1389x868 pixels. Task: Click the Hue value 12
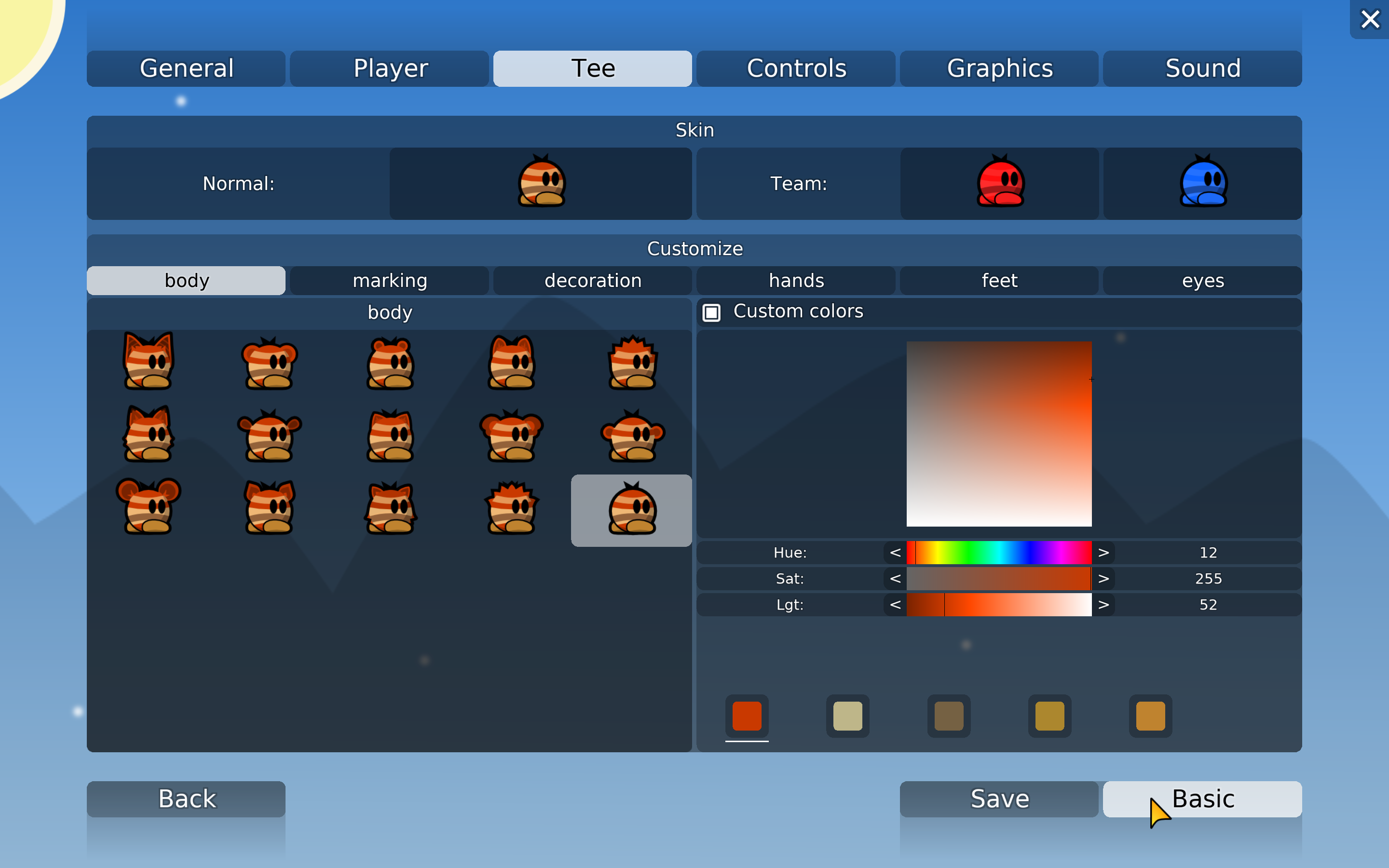[x=1208, y=553]
